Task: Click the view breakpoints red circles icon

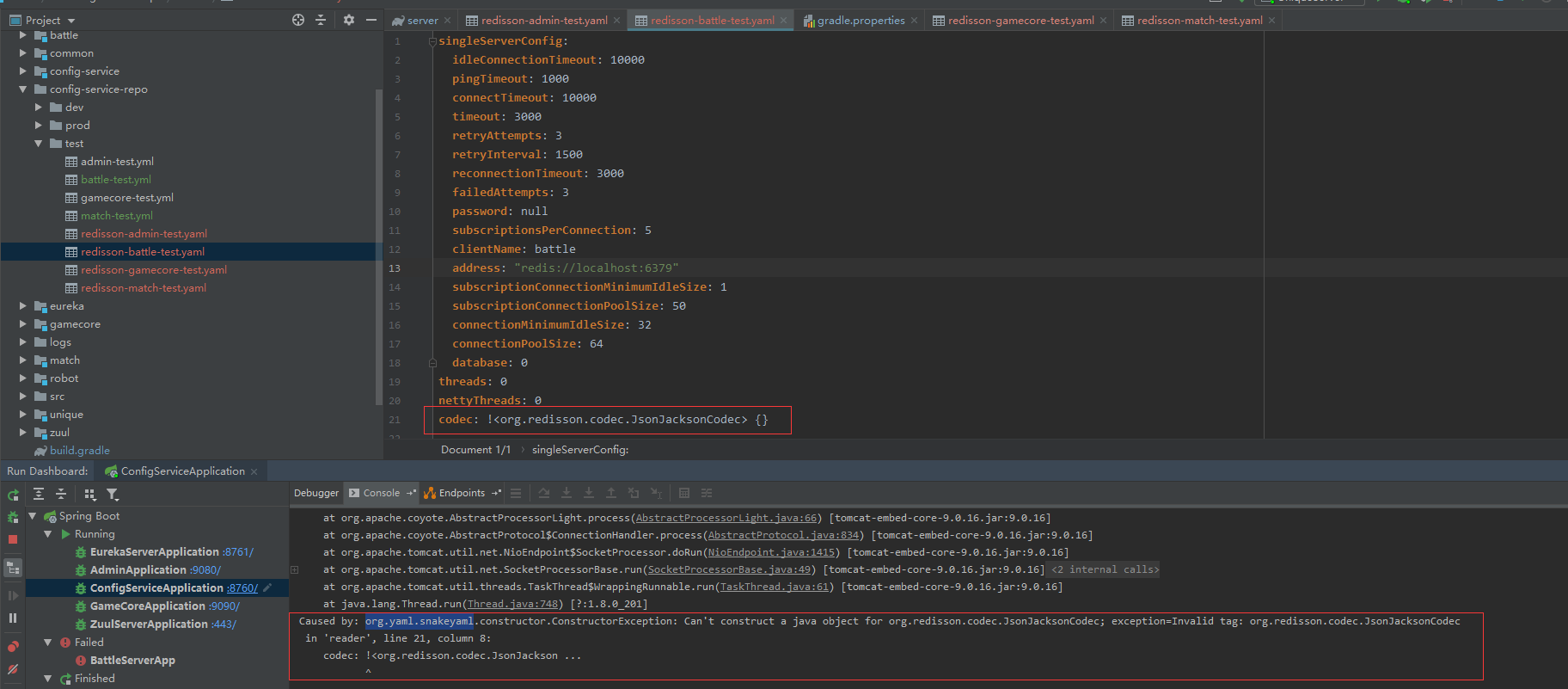Action: (x=13, y=646)
